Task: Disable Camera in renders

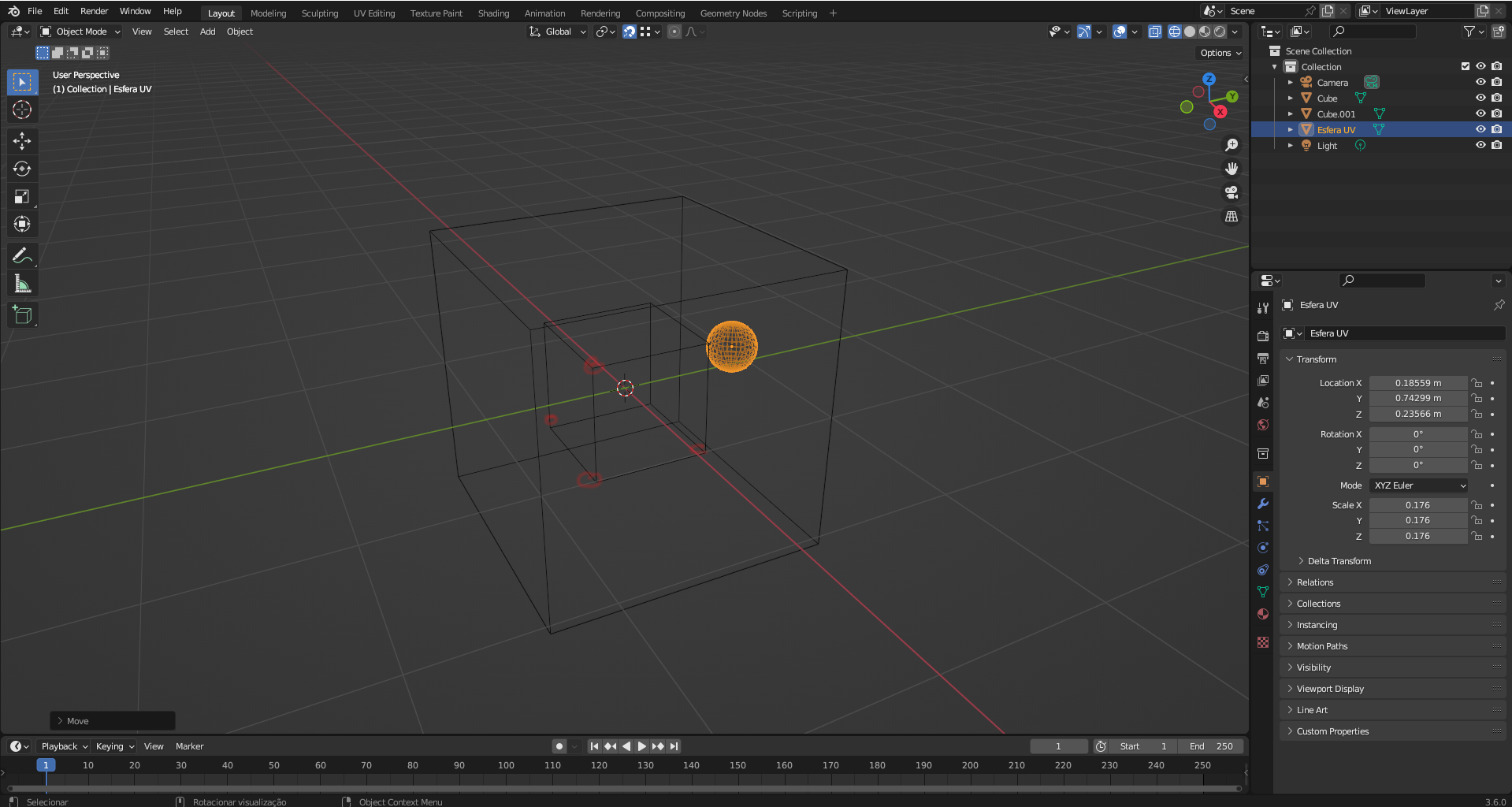Action: coord(1496,82)
